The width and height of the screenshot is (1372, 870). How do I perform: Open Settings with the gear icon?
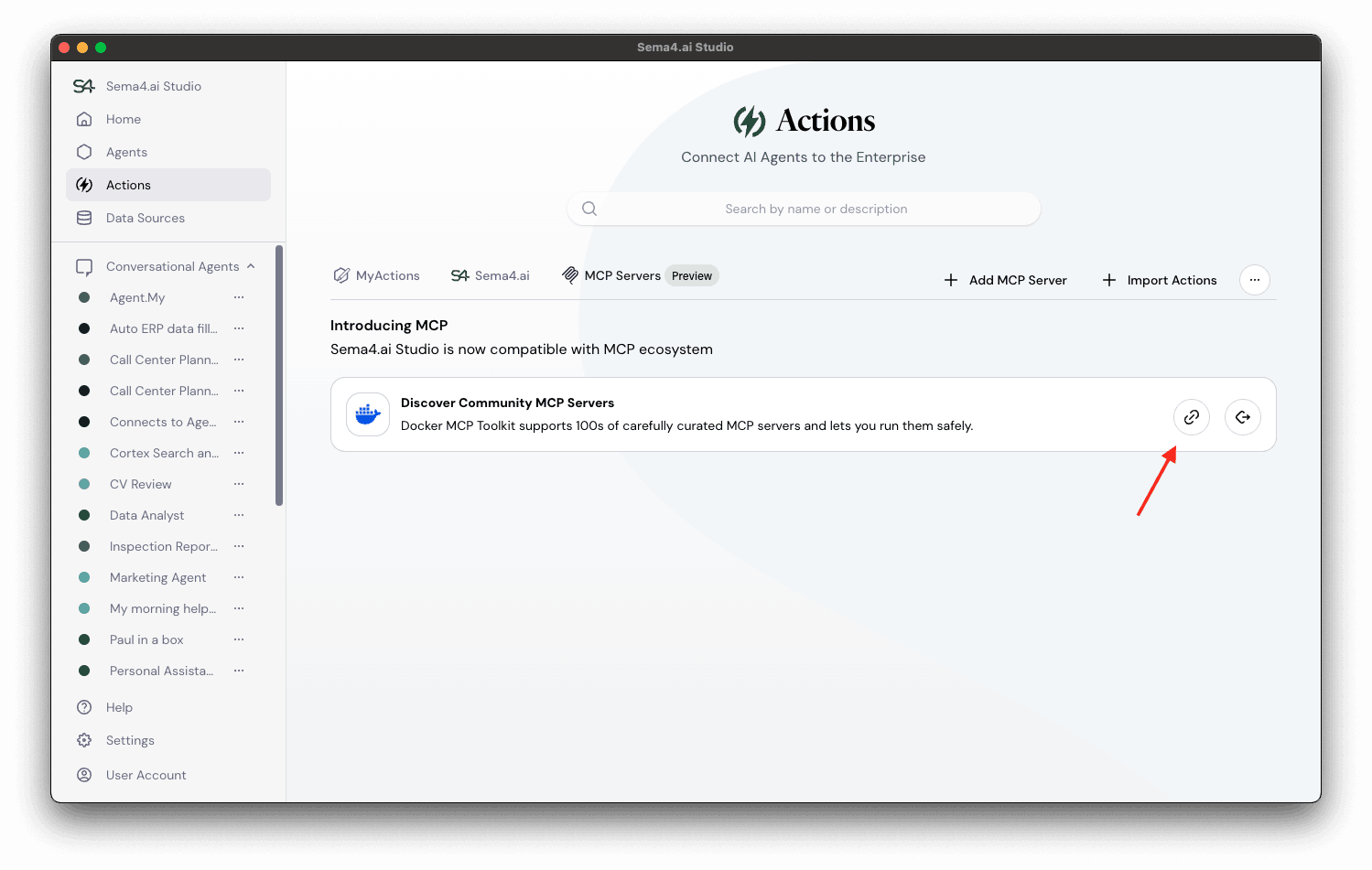pos(84,740)
